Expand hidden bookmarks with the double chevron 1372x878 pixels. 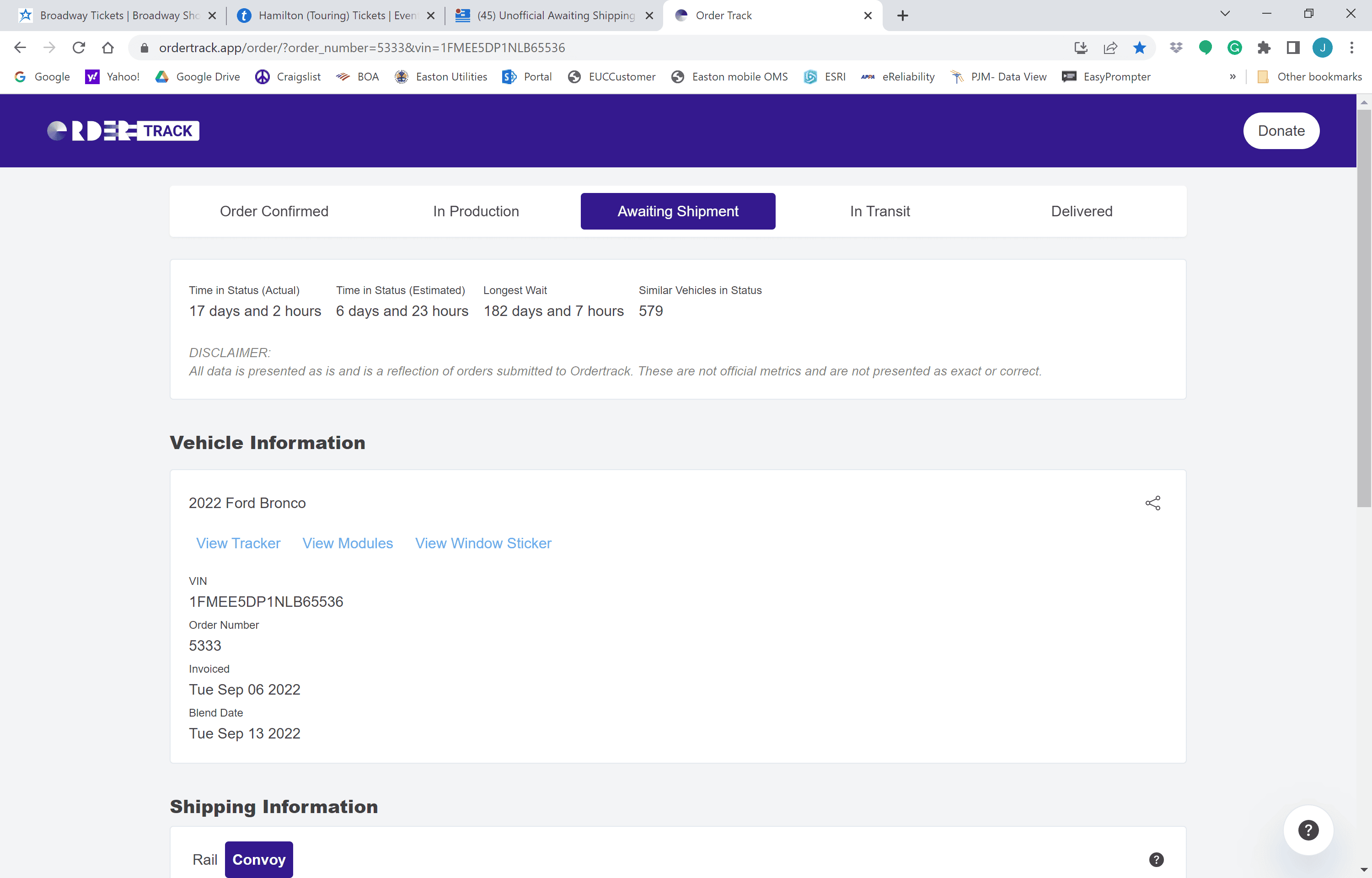(x=1233, y=76)
